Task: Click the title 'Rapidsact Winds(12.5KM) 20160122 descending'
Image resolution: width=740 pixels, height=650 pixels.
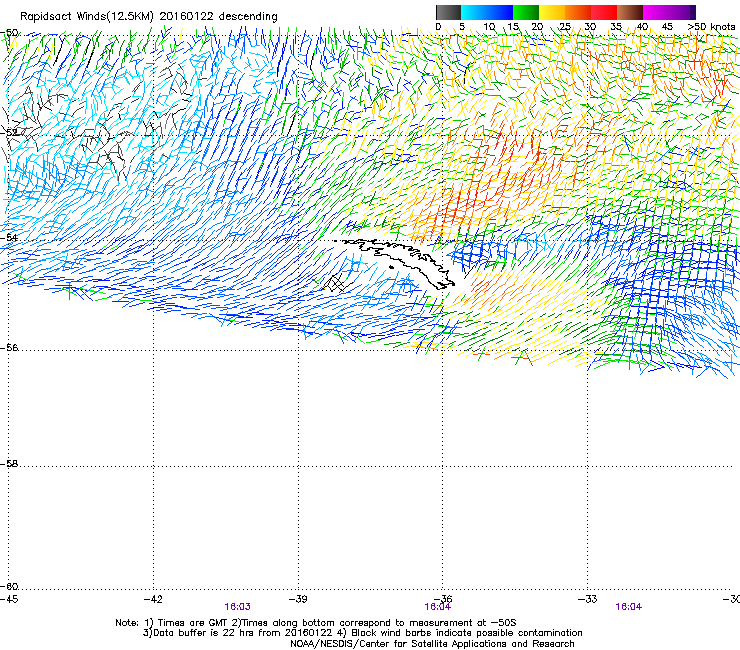Action: [149, 17]
